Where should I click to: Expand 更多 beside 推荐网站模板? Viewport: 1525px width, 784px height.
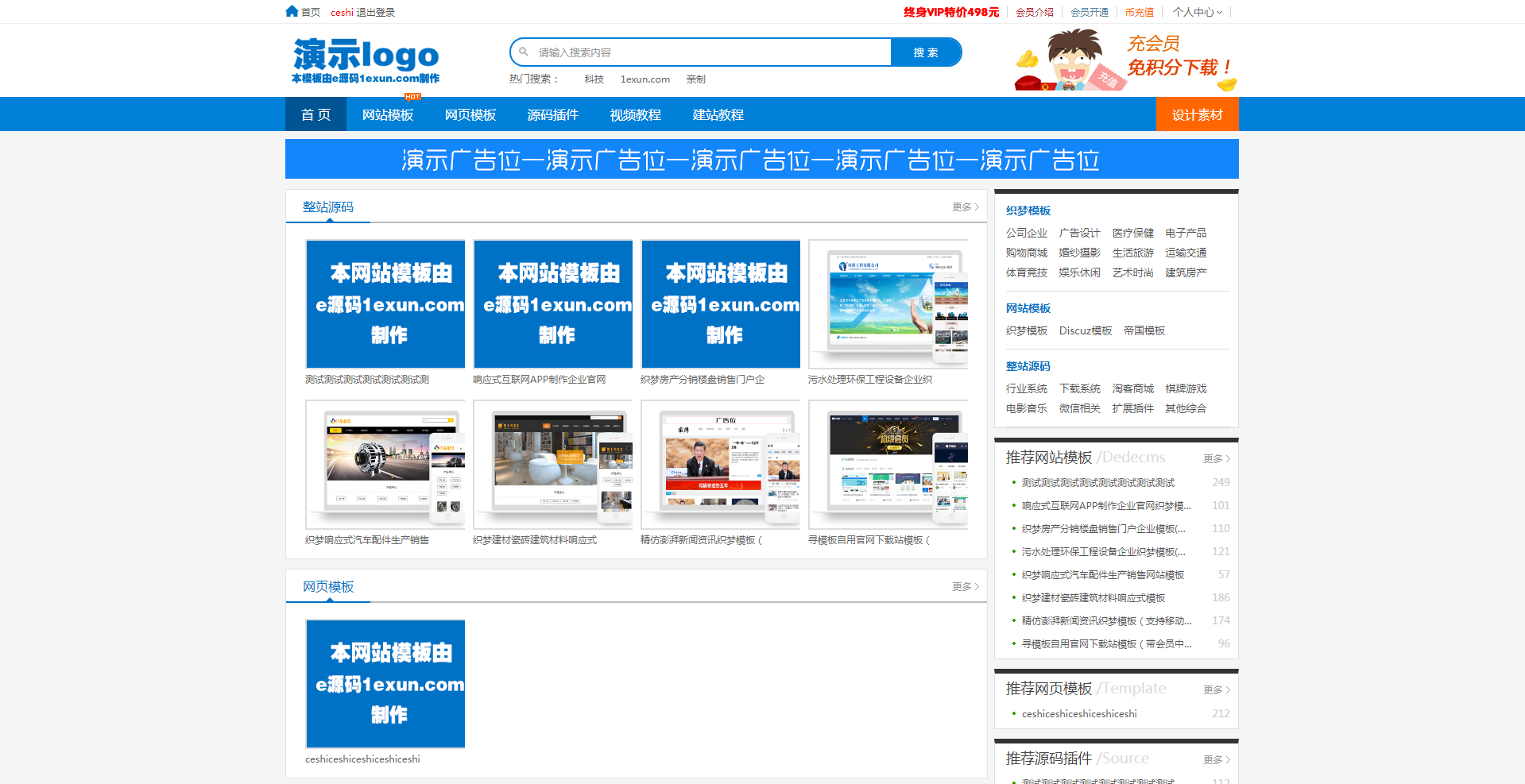coord(1216,459)
